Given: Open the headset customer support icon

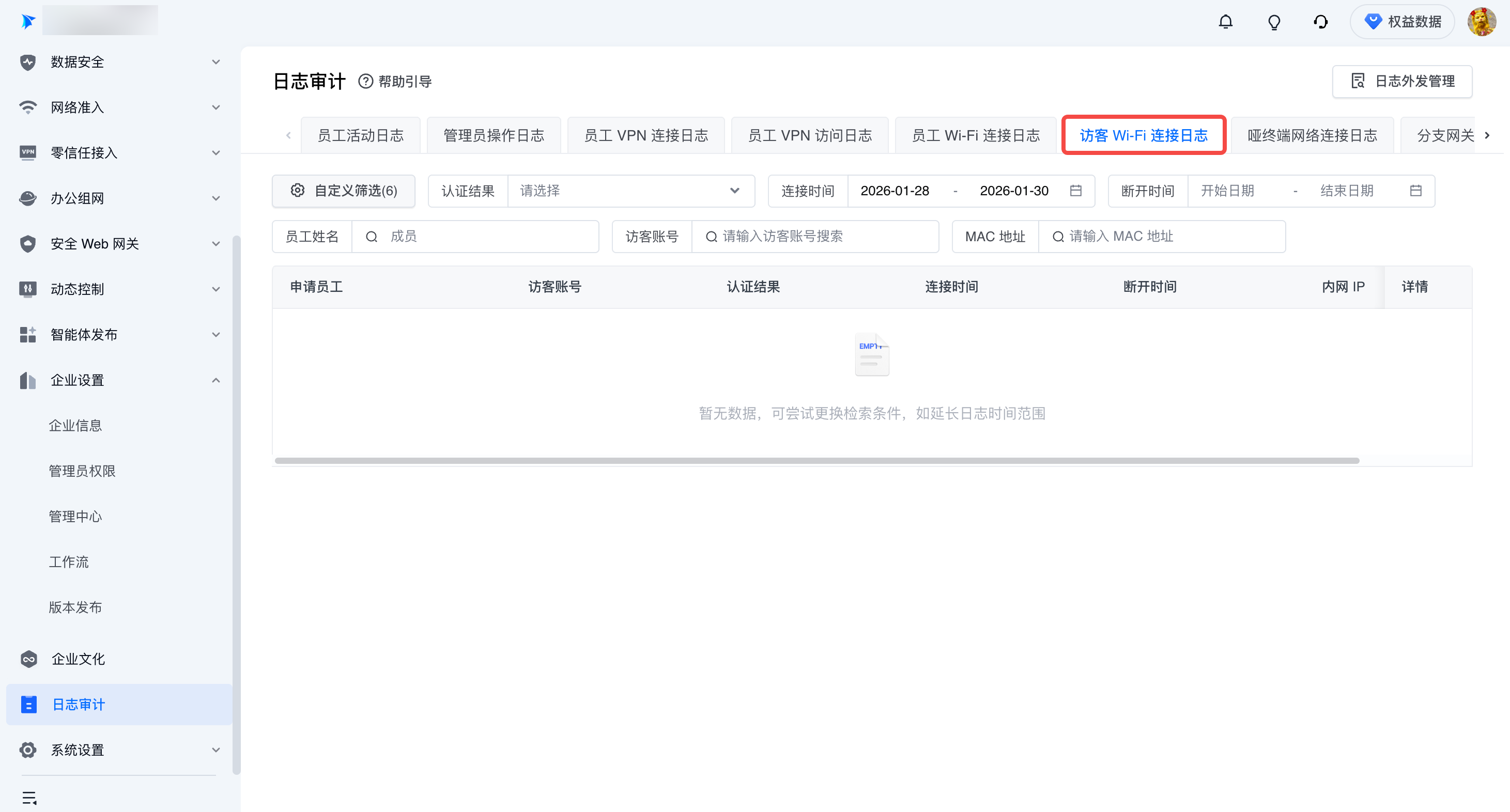Looking at the screenshot, I should [x=1321, y=22].
